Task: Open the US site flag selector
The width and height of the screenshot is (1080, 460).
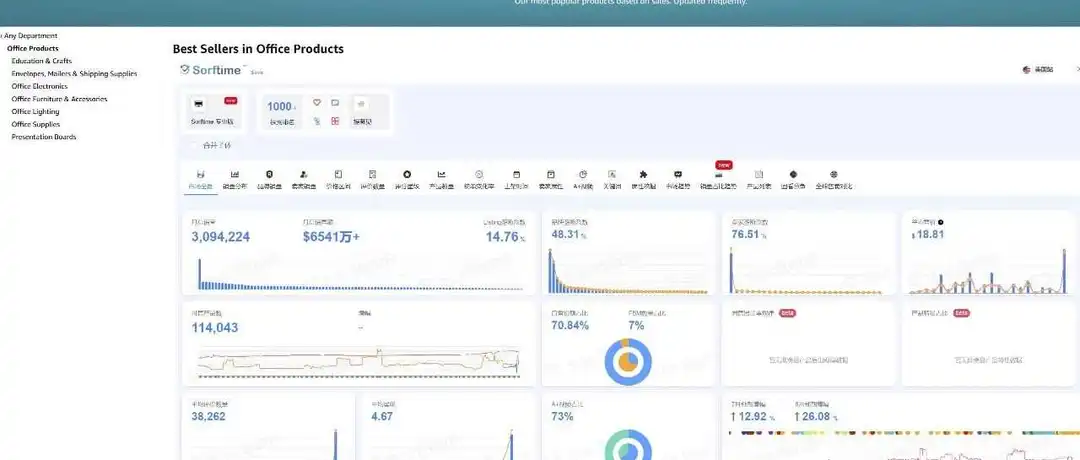Action: pyautogui.click(x=1039, y=70)
